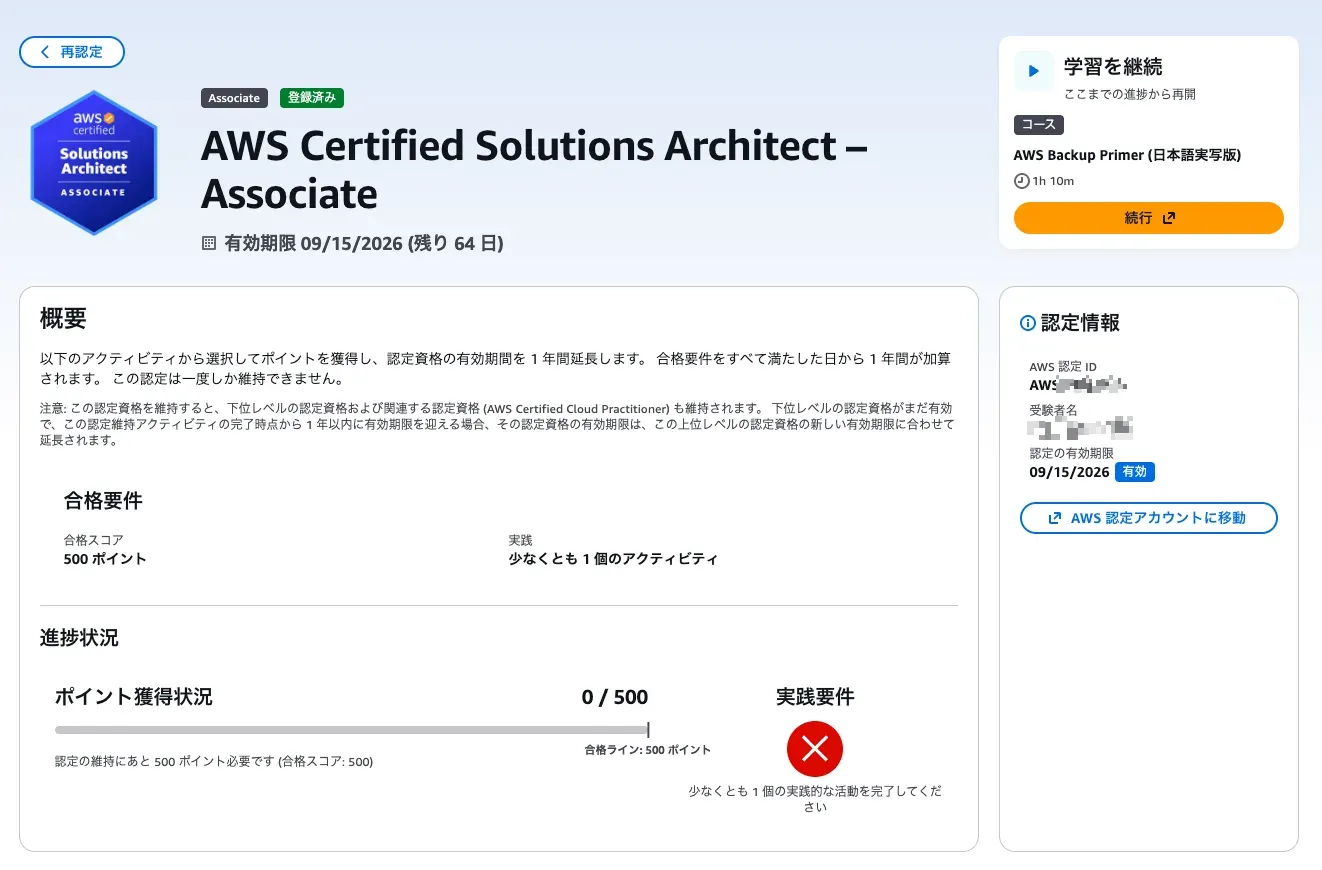The height and width of the screenshot is (870, 1322).
Task: Click the red X 実践要件 status icon
Action: pos(815,749)
